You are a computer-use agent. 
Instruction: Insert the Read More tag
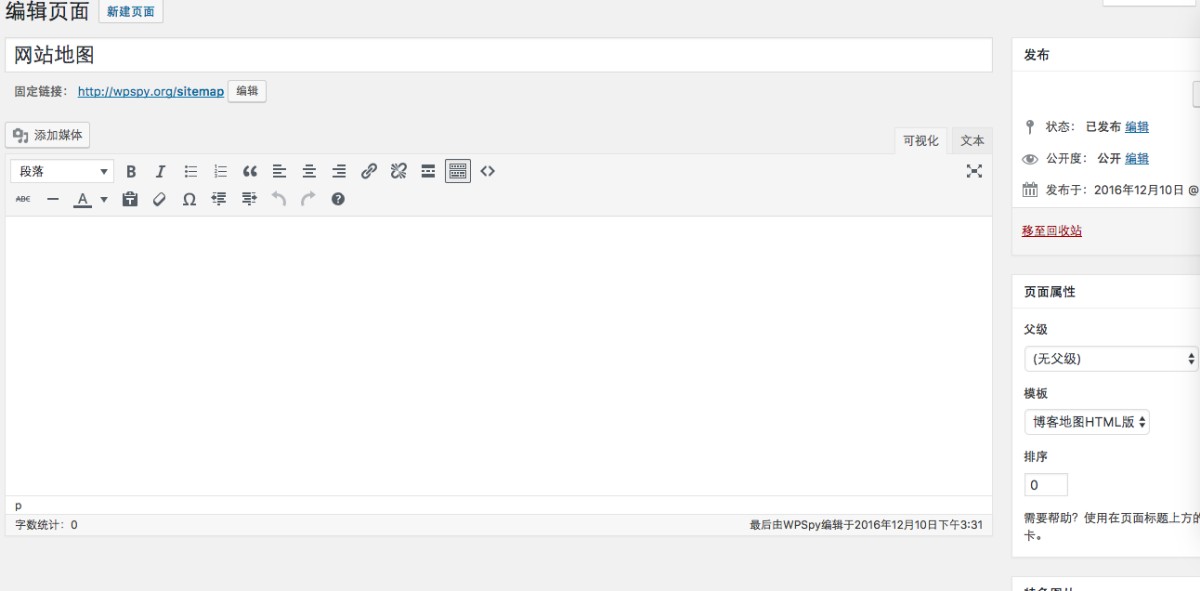[428, 171]
